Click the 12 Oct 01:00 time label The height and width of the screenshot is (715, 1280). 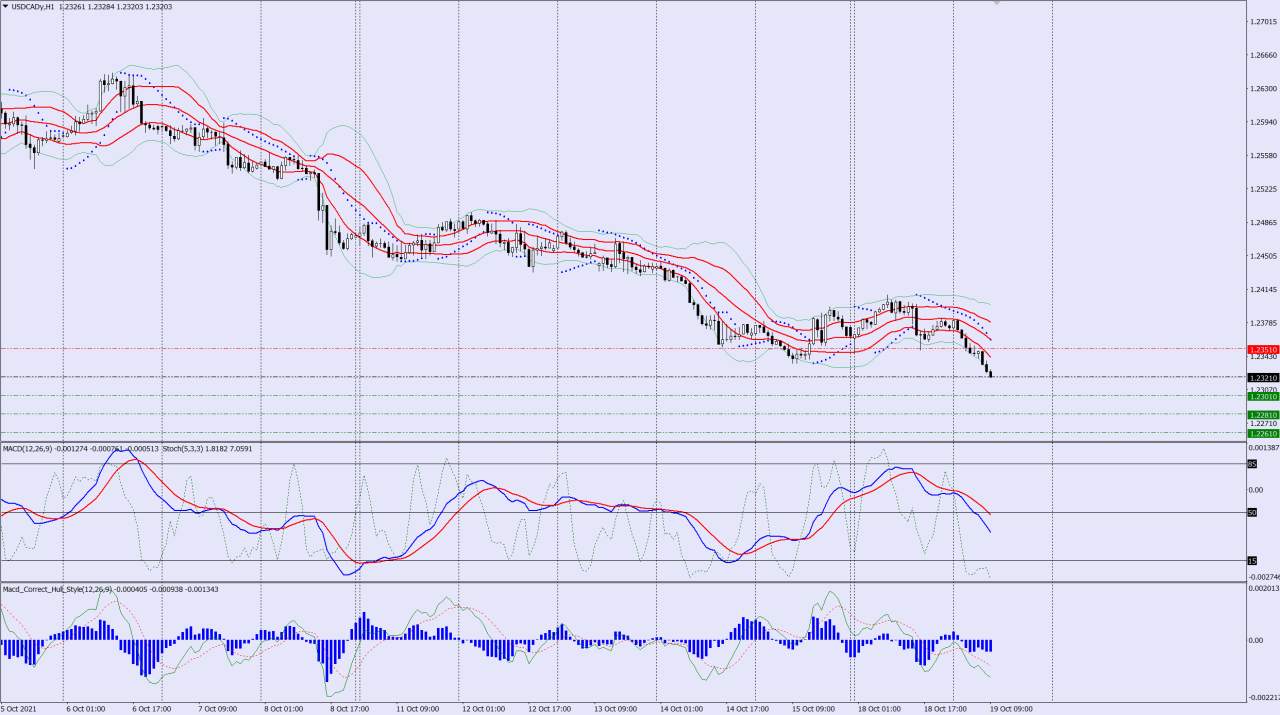point(481,708)
